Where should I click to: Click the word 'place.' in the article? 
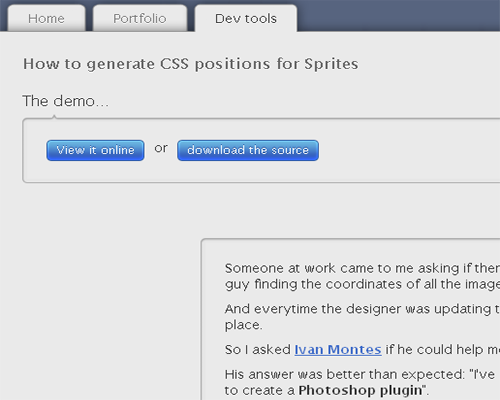tap(243, 325)
